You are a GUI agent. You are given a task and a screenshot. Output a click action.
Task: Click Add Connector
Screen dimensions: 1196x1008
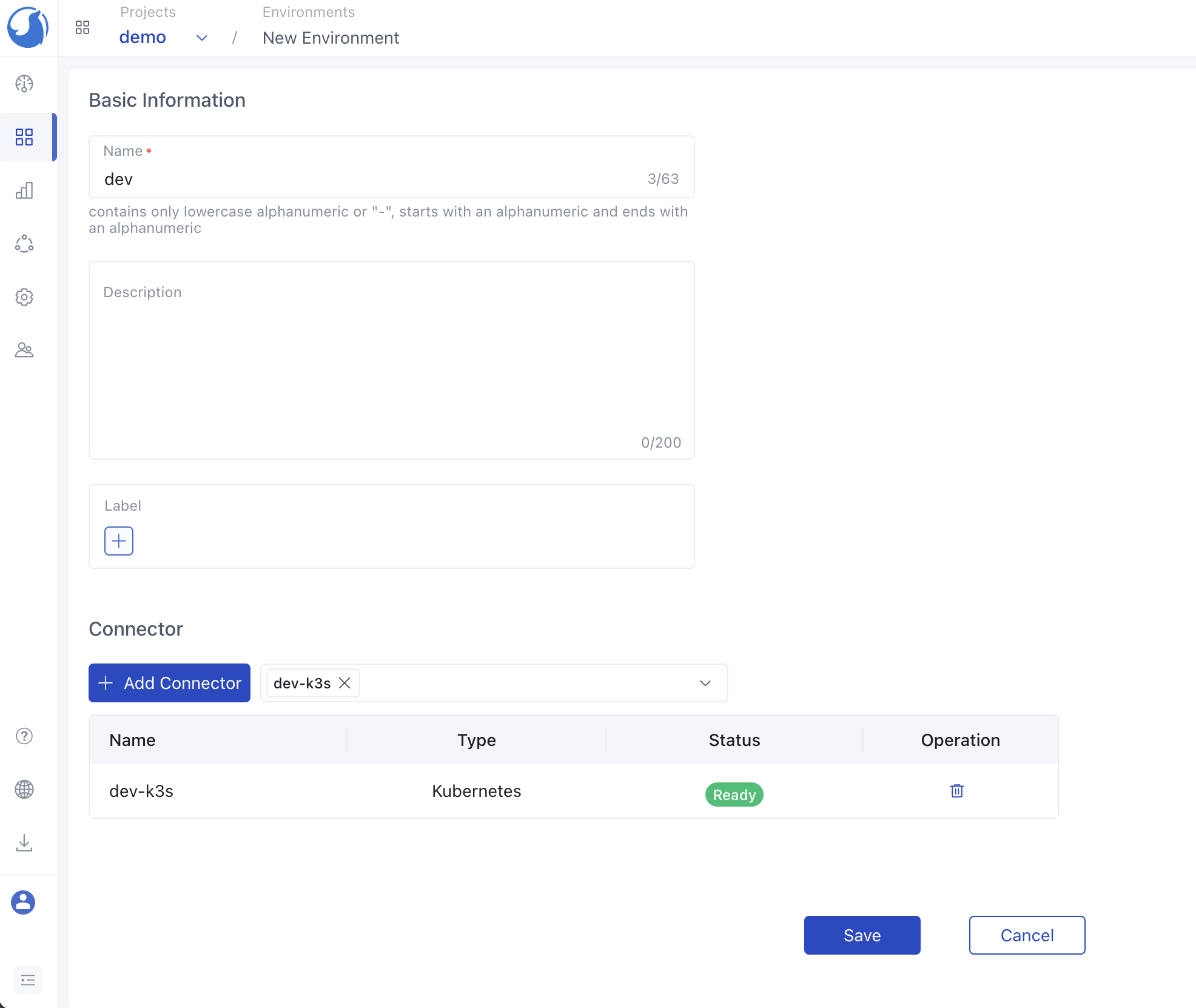click(x=169, y=683)
